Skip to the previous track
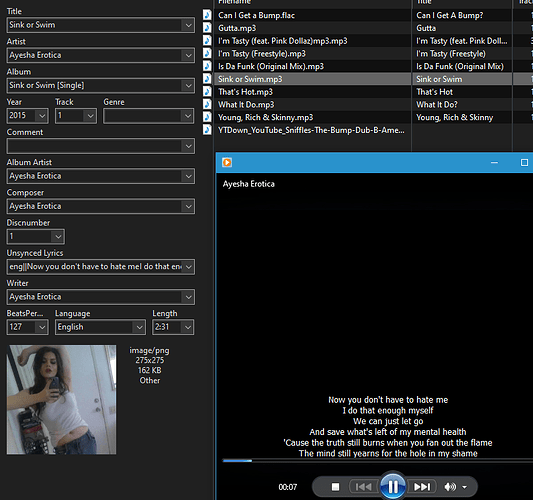The width and height of the screenshot is (533, 500). tap(363, 487)
